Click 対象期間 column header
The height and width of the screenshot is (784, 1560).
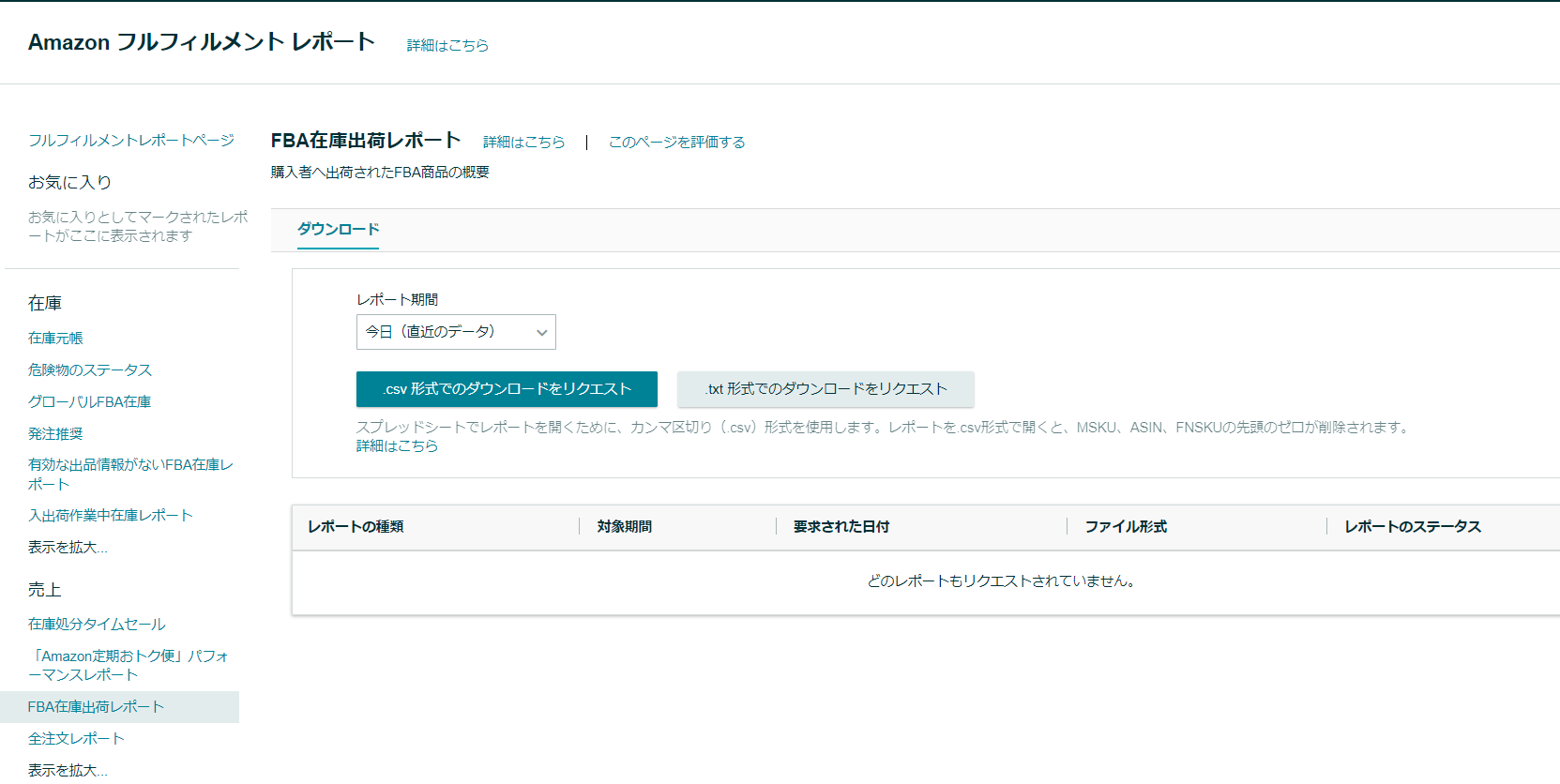pos(625,527)
